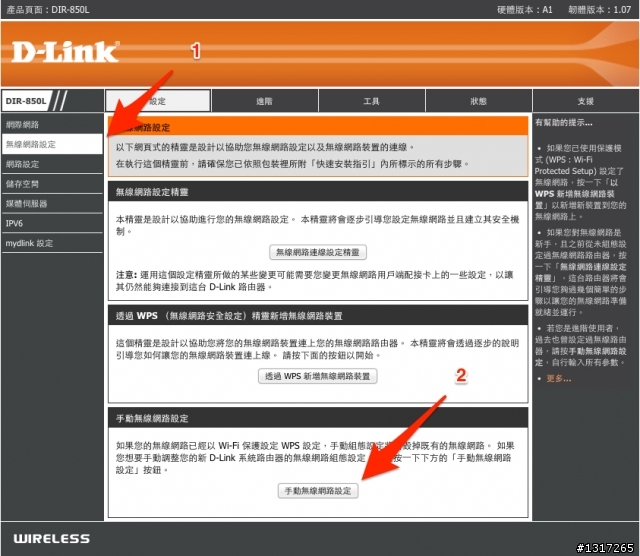Viewport: 640px width, 556px height.
Task: Click the D-Link logo
Action: coord(65,52)
